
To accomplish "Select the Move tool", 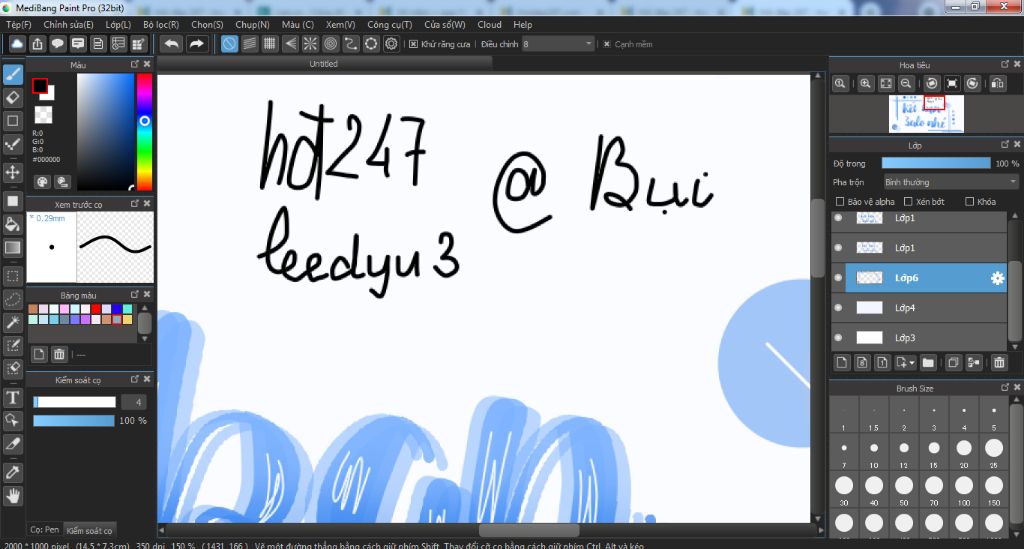I will 13,172.
